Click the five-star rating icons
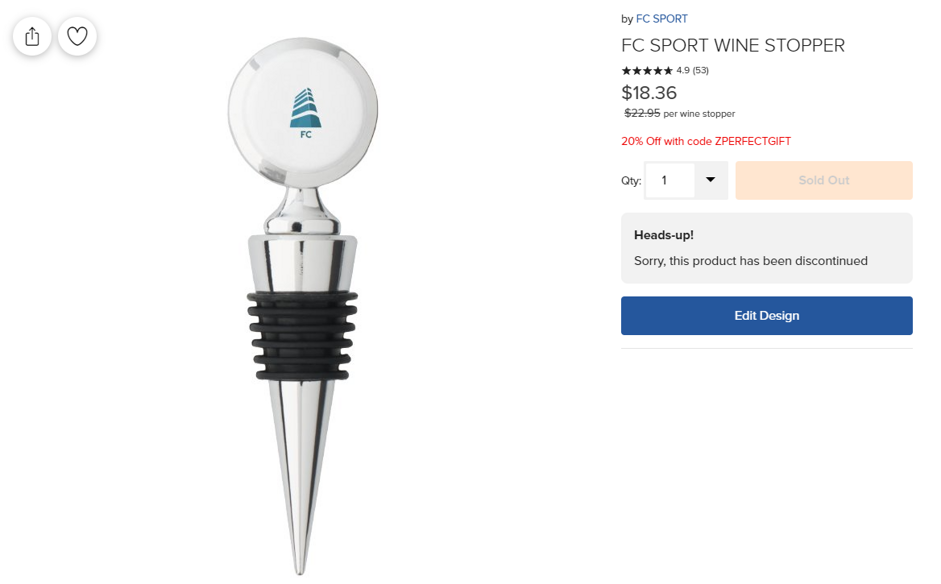This screenshot has height=584, width=941. (647, 71)
